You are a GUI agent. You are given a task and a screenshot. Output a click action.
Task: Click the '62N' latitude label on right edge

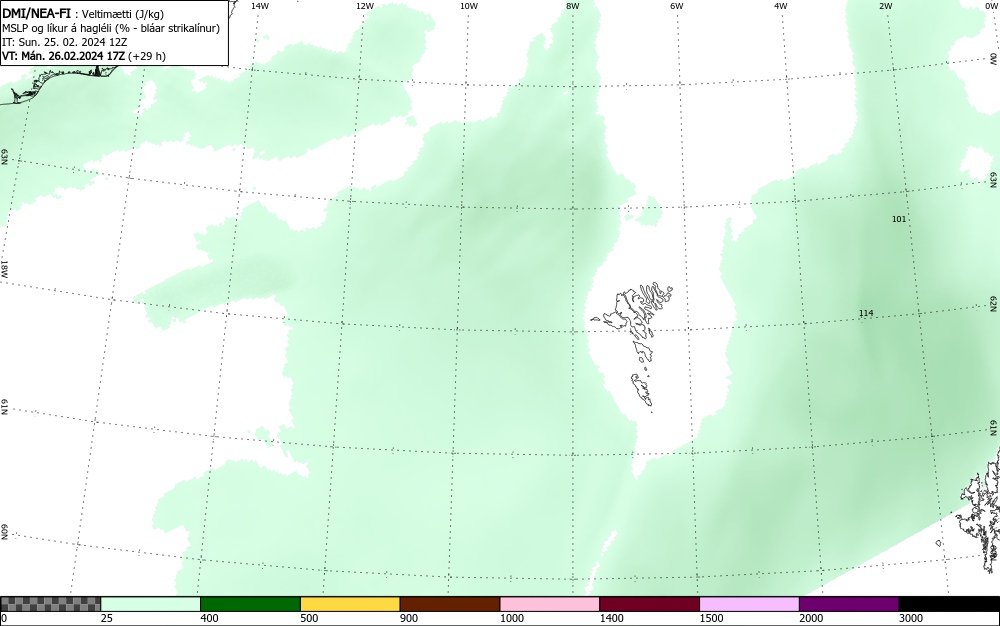994,304
